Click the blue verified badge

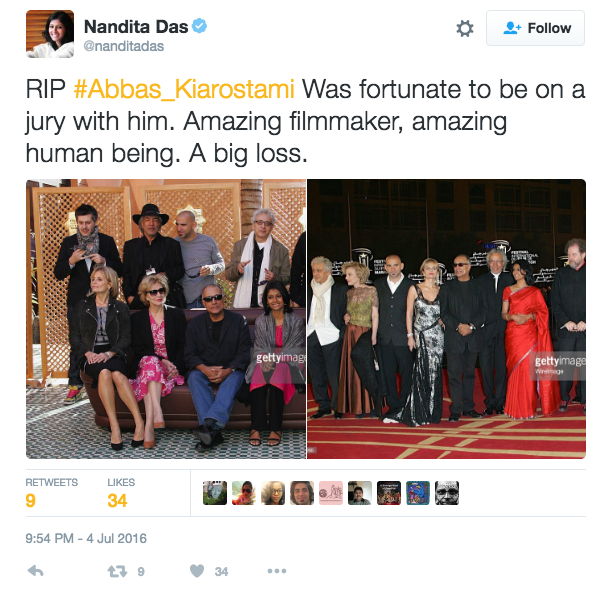click(x=200, y=26)
